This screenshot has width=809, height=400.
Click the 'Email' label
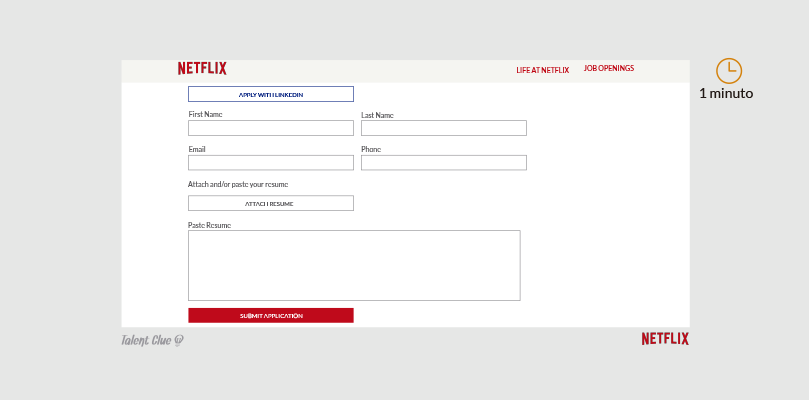tap(197, 149)
